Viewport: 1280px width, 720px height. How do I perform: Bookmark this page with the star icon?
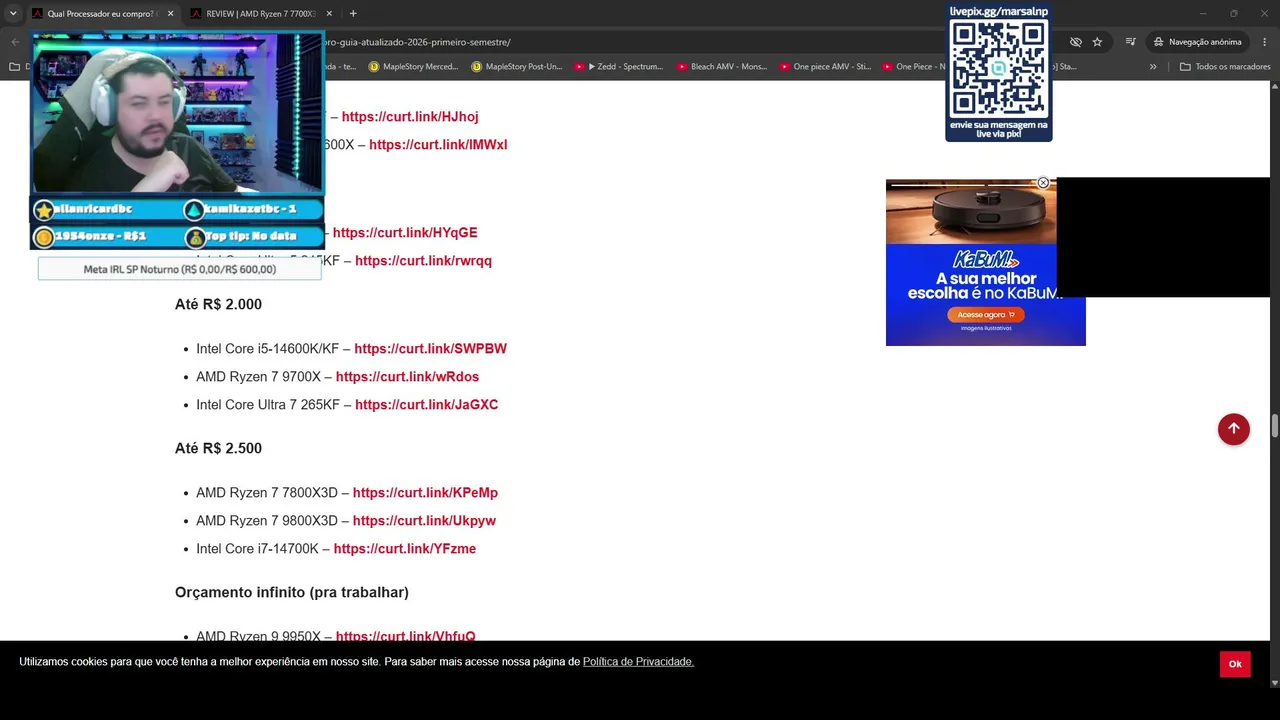pyautogui.click(x=1097, y=42)
